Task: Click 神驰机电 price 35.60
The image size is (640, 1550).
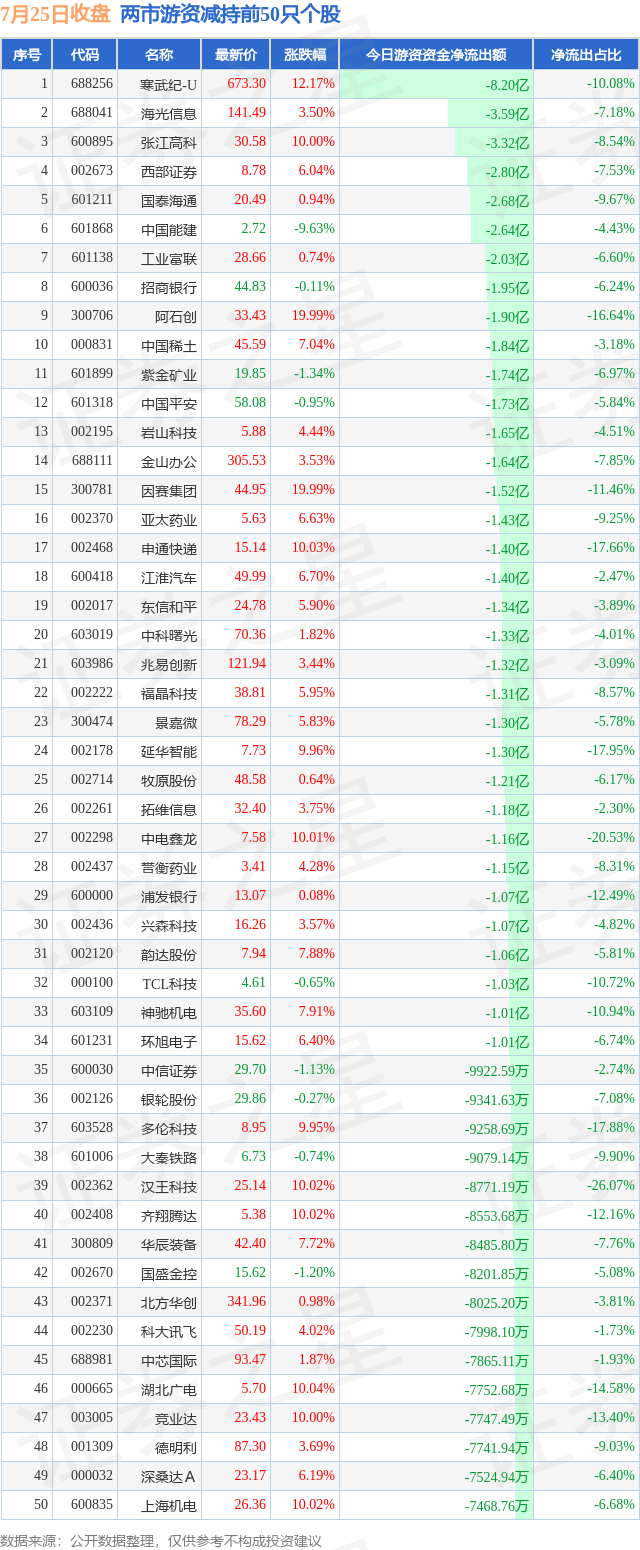Action: click(x=250, y=1012)
